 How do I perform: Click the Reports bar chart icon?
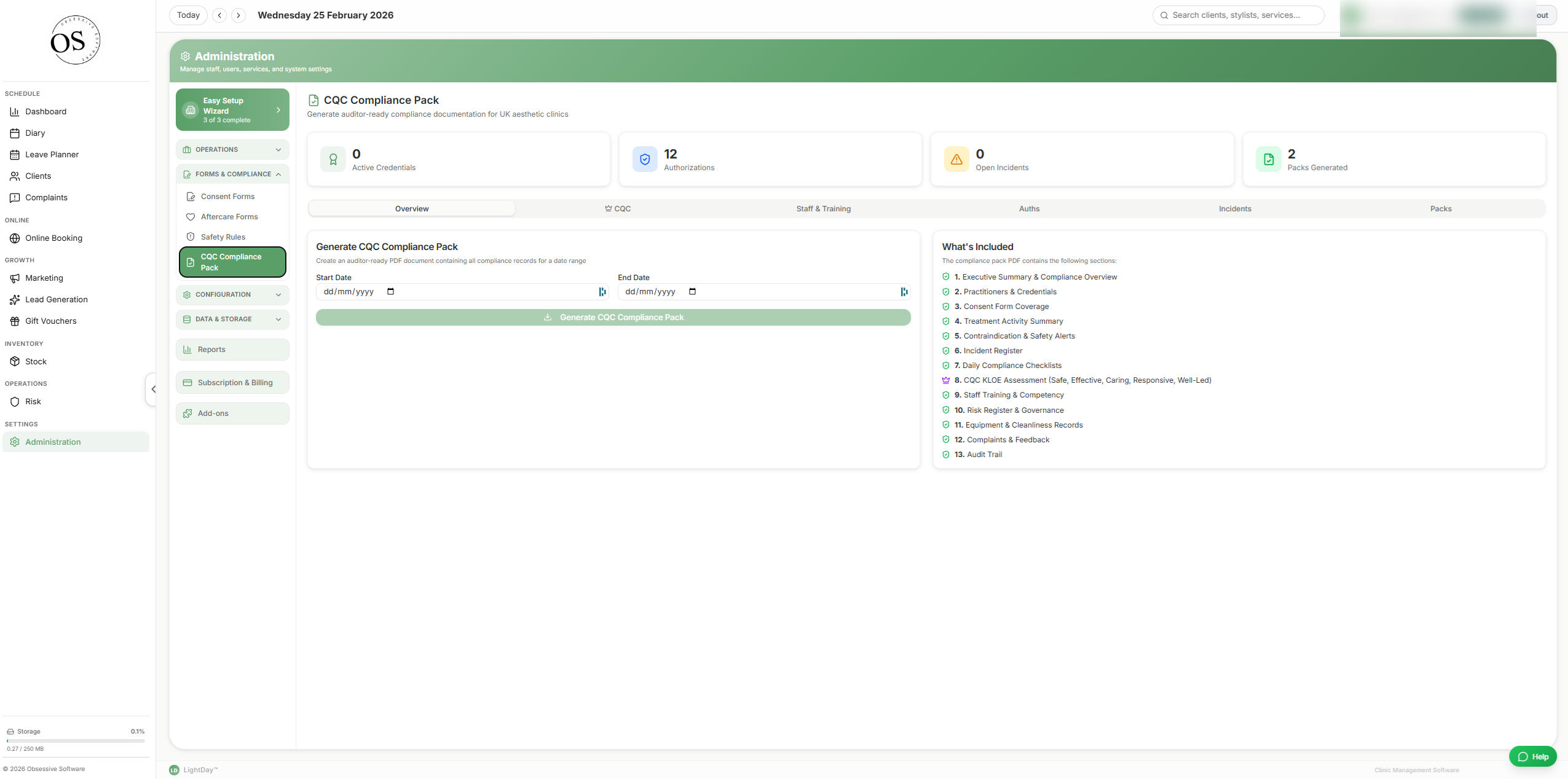pyautogui.click(x=187, y=350)
